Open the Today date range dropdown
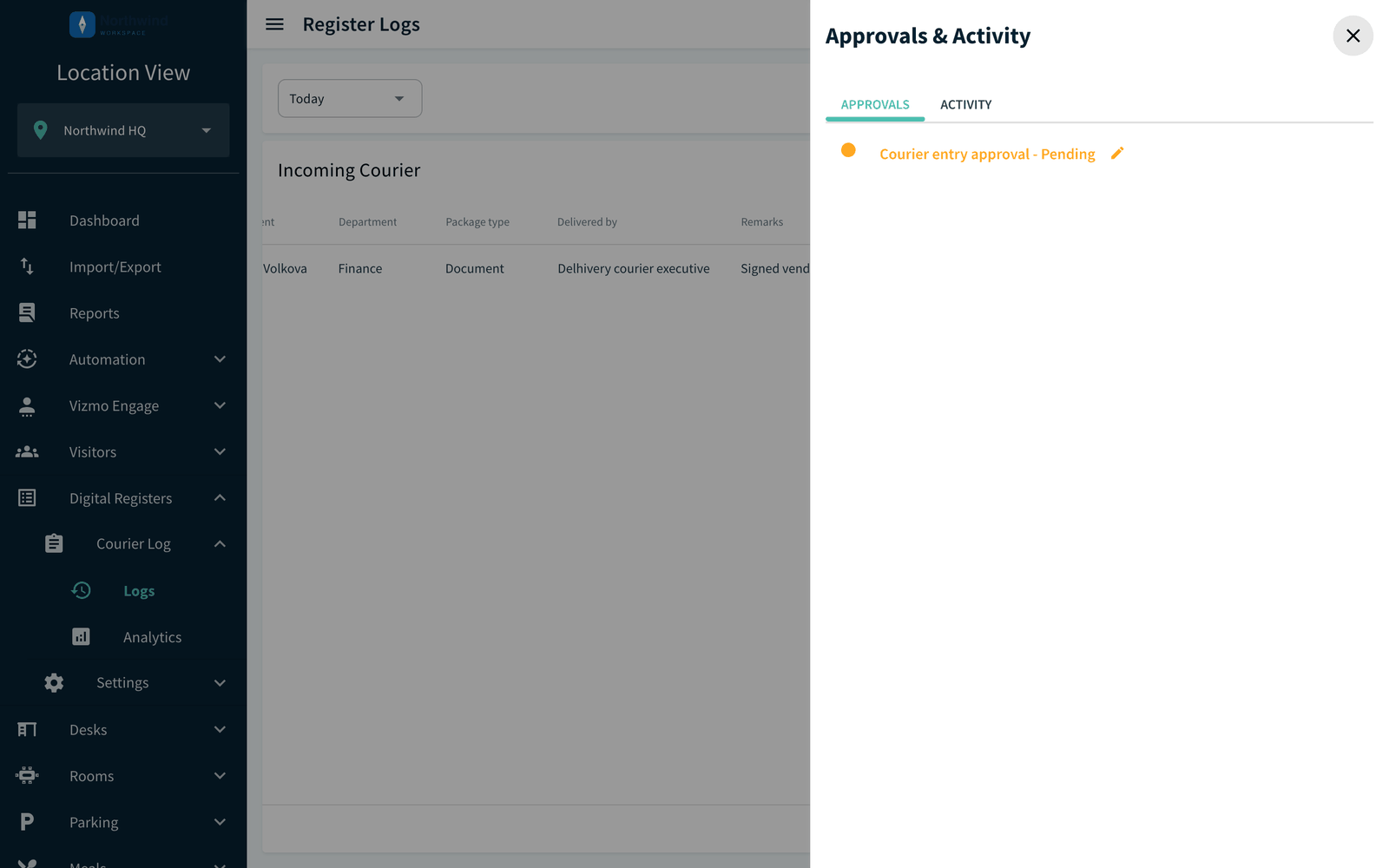 [350, 98]
